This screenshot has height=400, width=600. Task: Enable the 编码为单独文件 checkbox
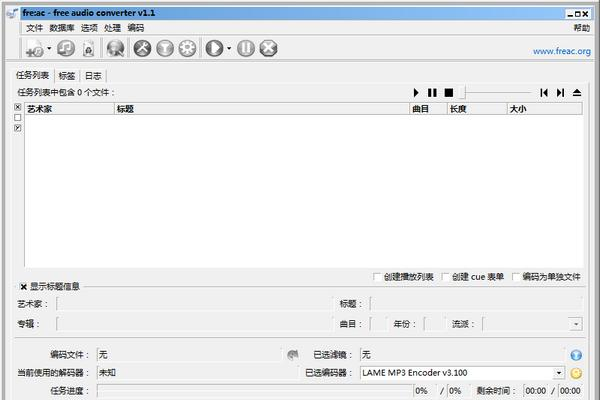pos(516,277)
